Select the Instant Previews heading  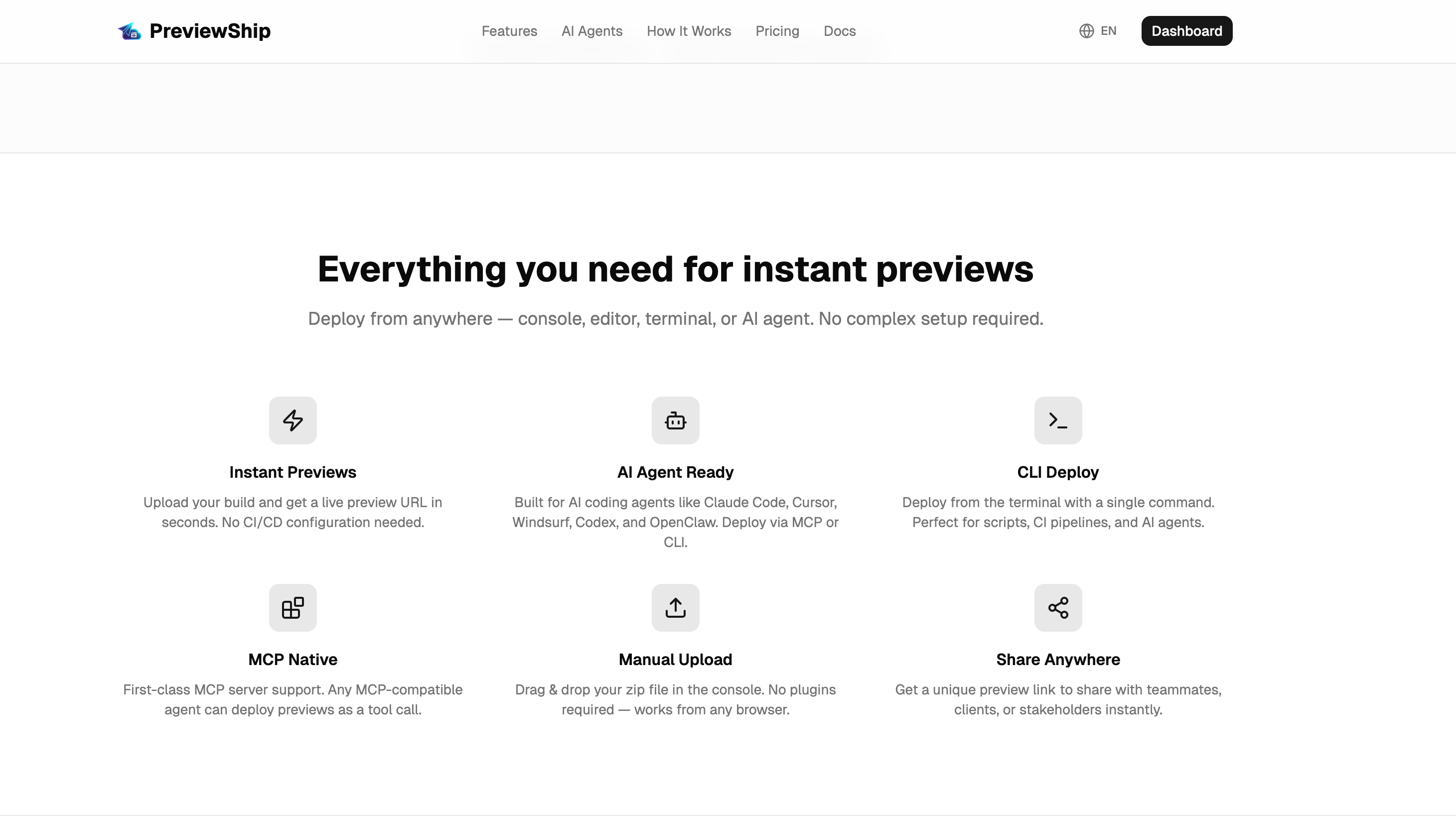[x=293, y=472]
